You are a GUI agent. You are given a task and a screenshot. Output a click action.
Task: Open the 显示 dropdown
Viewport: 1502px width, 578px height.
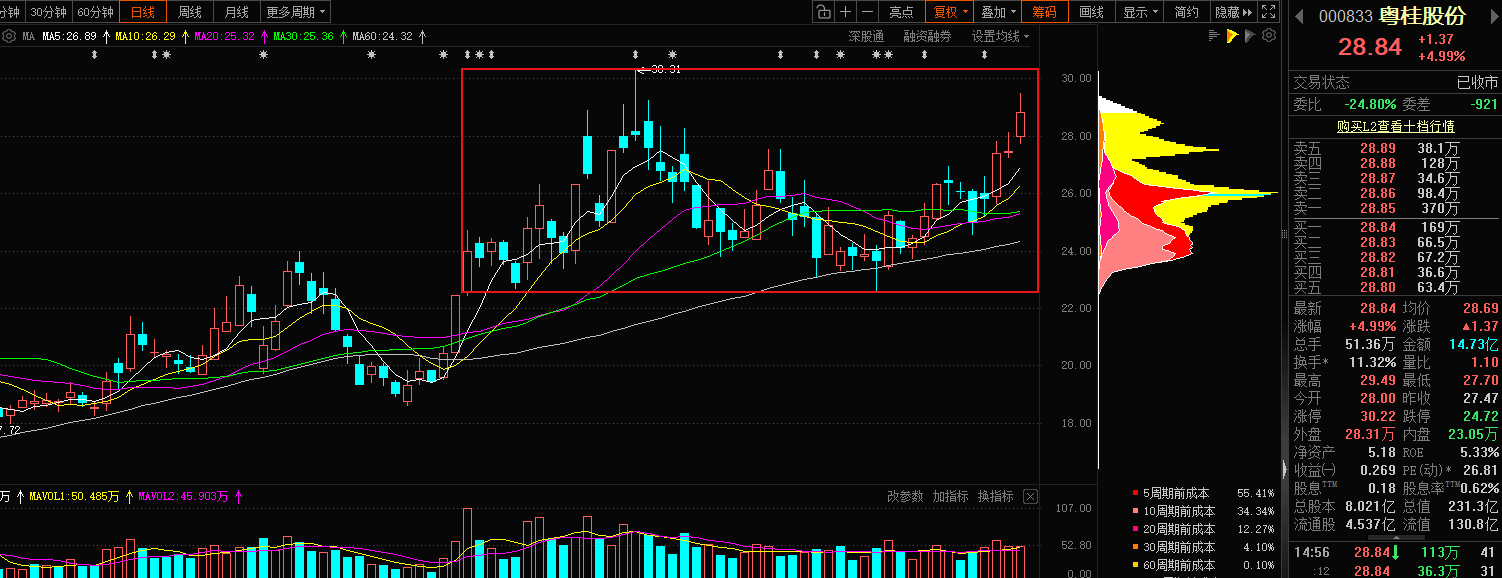(1140, 12)
